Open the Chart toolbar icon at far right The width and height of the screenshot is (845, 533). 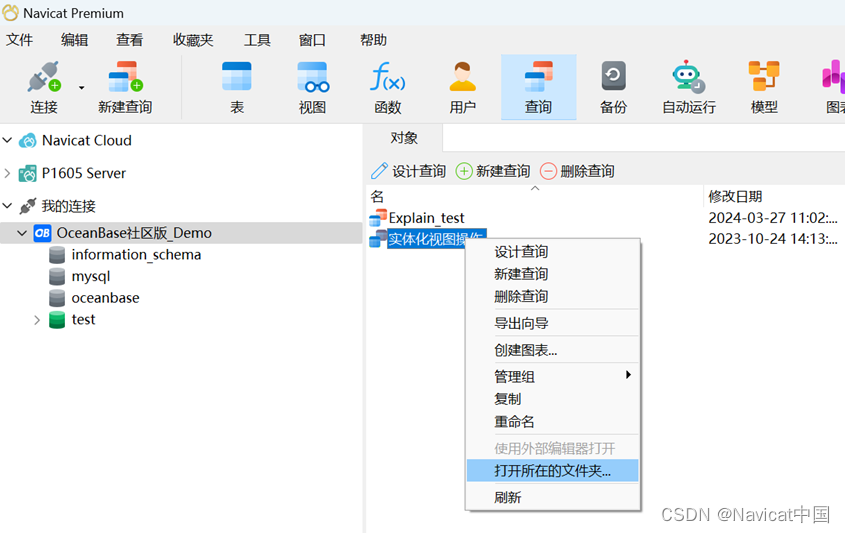[x=833, y=76]
